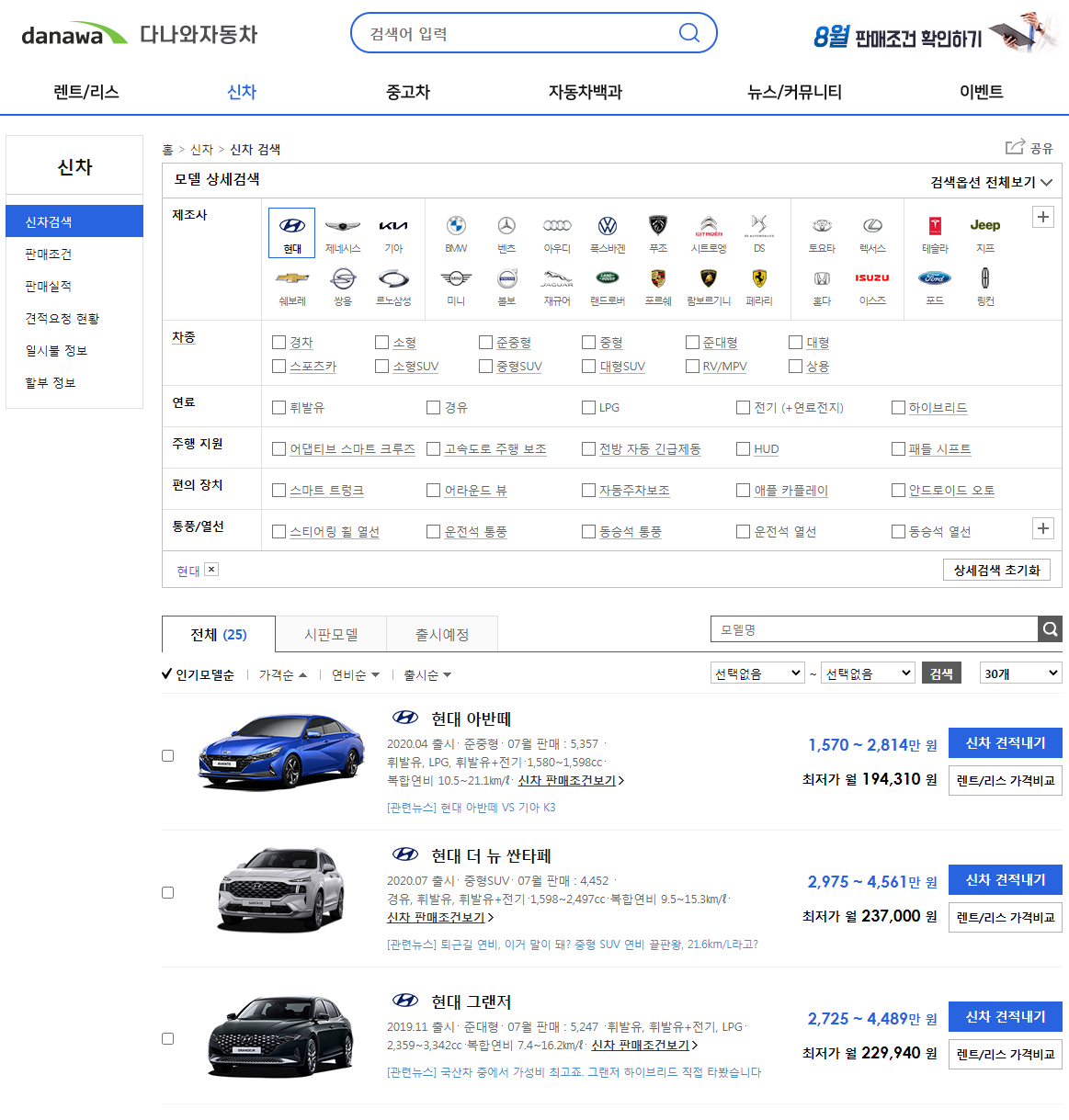1069x1120 pixels.
Task: Open the 중고차 top menu
Action: pyautogui.click(x=408, y=92)
